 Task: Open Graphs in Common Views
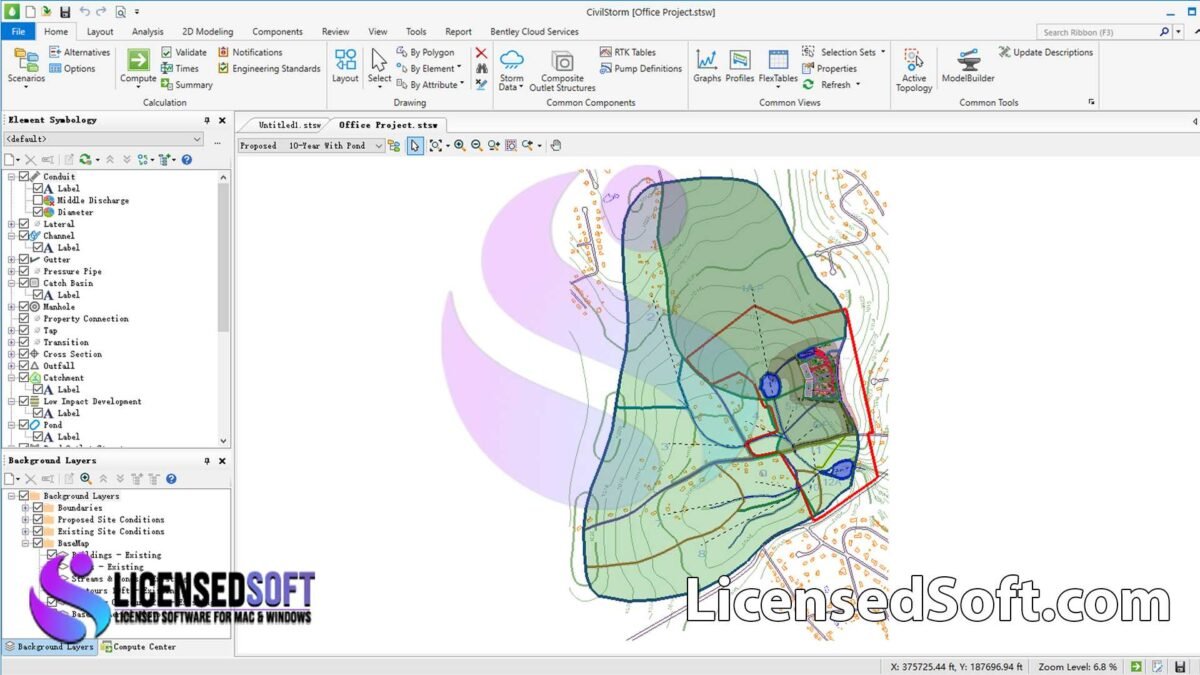(707, 66)
